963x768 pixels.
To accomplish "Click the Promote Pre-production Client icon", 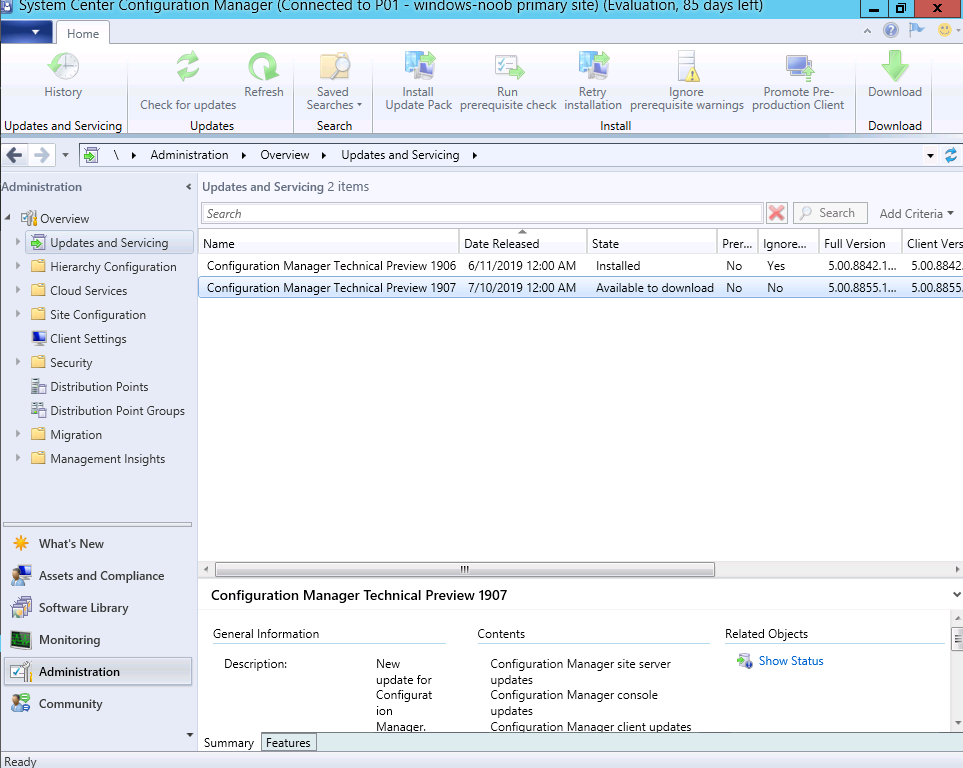I will pos(799,66).
